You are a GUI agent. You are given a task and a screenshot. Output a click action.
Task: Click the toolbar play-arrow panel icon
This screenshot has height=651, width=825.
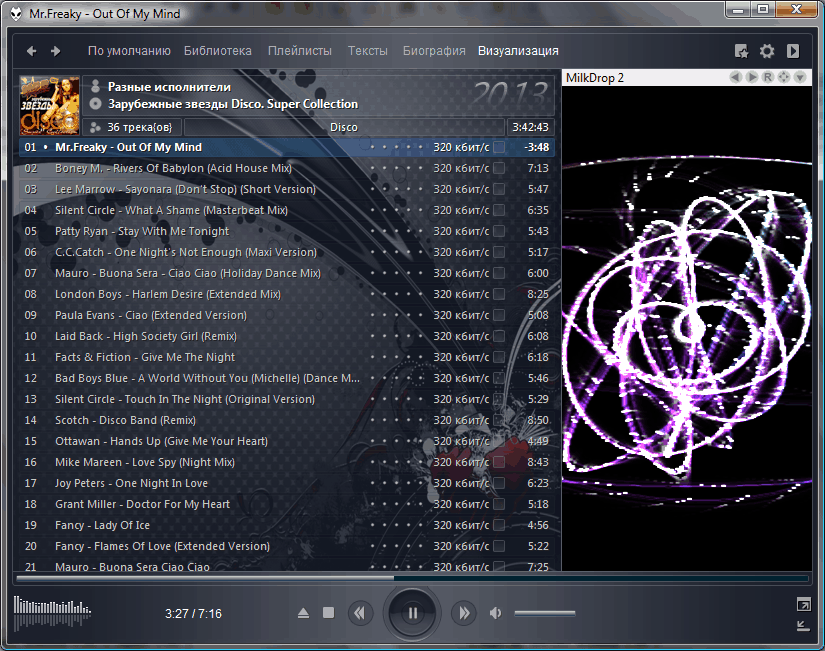click(793, 51)
